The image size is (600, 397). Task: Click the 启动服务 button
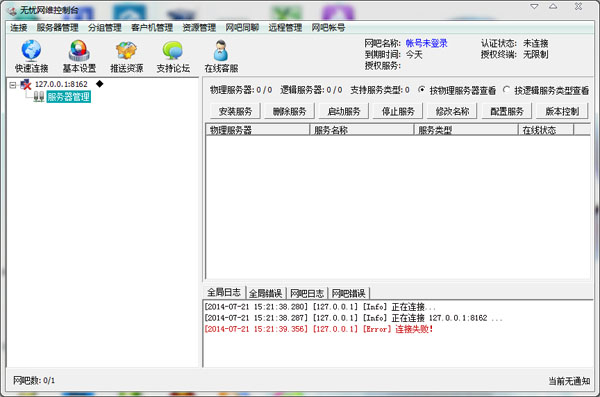pyautogui.click(x=344, y=111)
